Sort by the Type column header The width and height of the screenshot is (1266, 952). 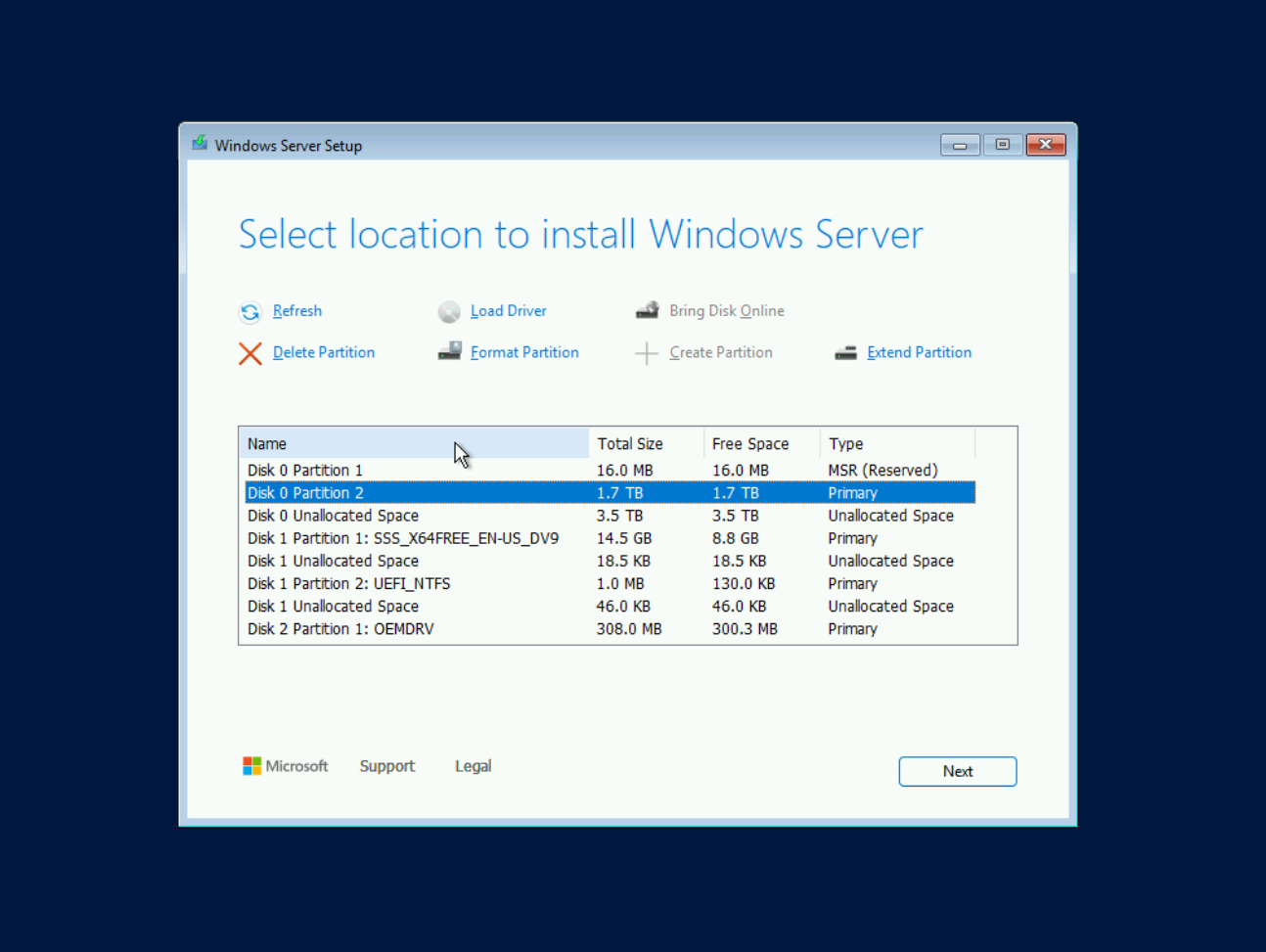click(x=897, y=443)
